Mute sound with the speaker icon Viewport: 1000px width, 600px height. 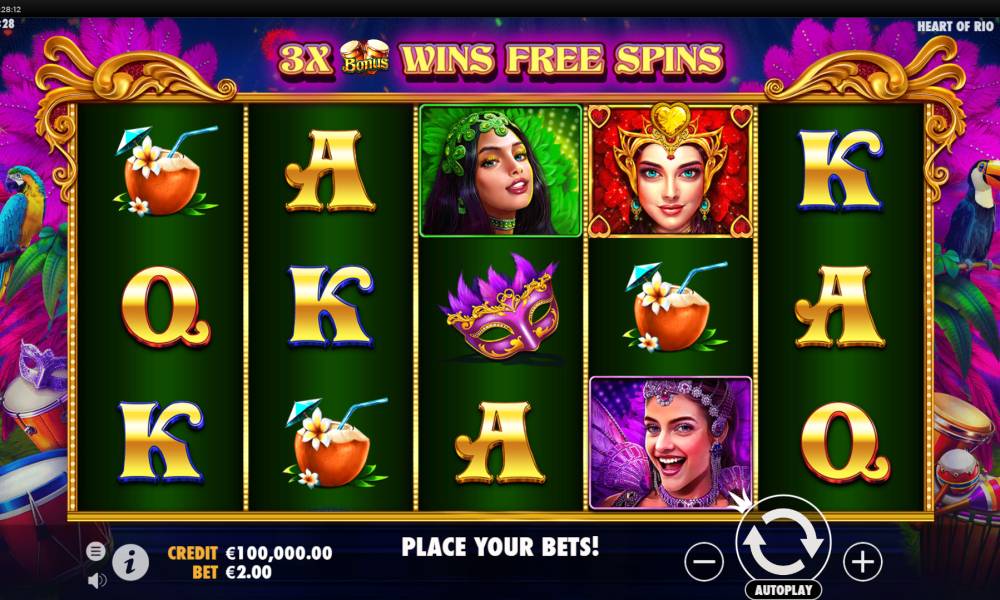[x=96, y=580]
